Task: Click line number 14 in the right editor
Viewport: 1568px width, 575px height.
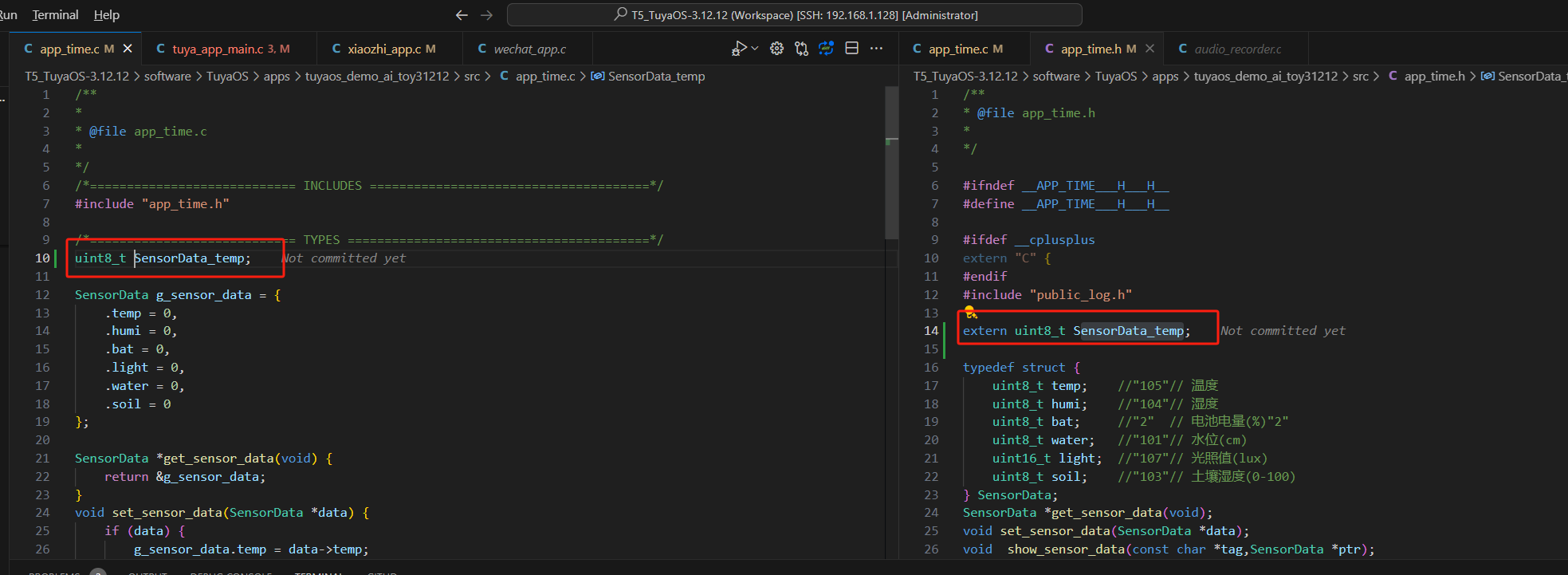Action: click(931, 331)
